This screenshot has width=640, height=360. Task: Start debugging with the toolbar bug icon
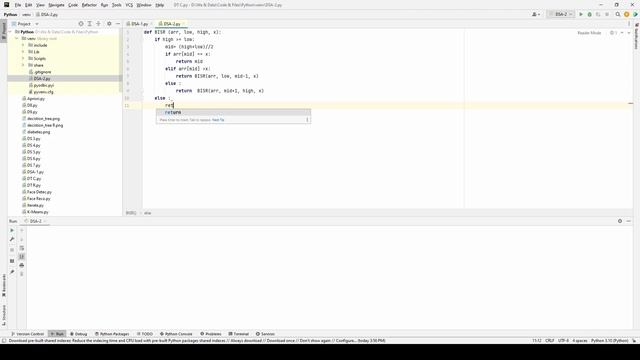click(x=589, y=14)
